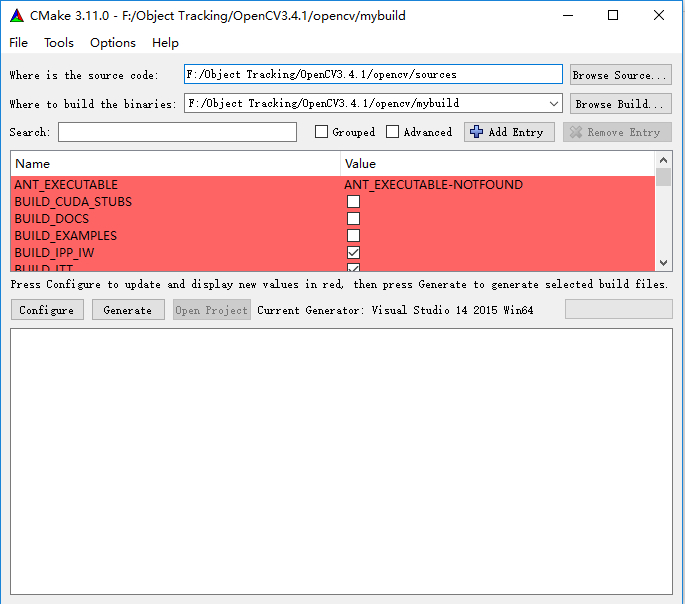685x604 pixels.
Task: Click the CMake logo icon in title bar
Action: pyautogui.click(x=17, y=16)
